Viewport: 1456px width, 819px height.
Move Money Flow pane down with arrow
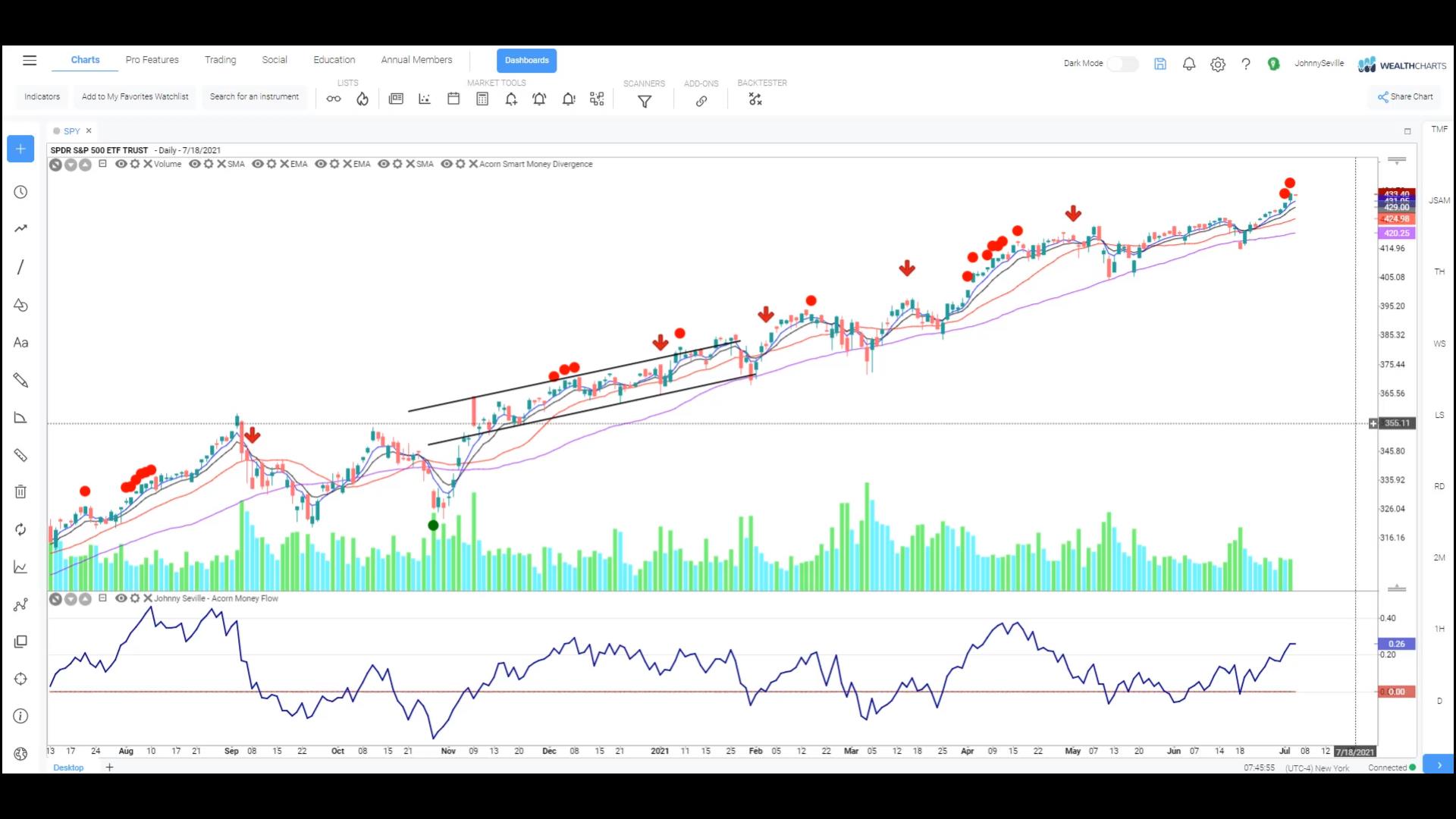(x=71, y=599)
